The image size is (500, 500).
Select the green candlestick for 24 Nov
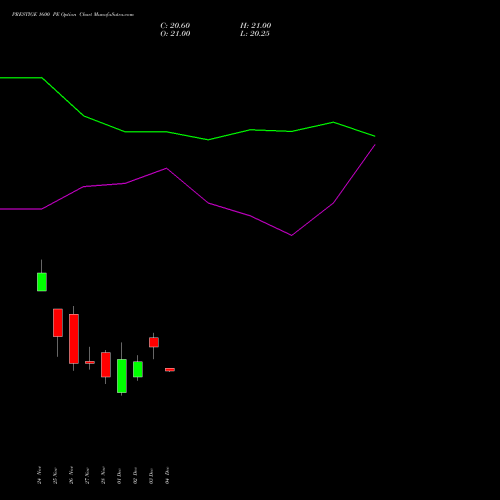coord(42,282)
